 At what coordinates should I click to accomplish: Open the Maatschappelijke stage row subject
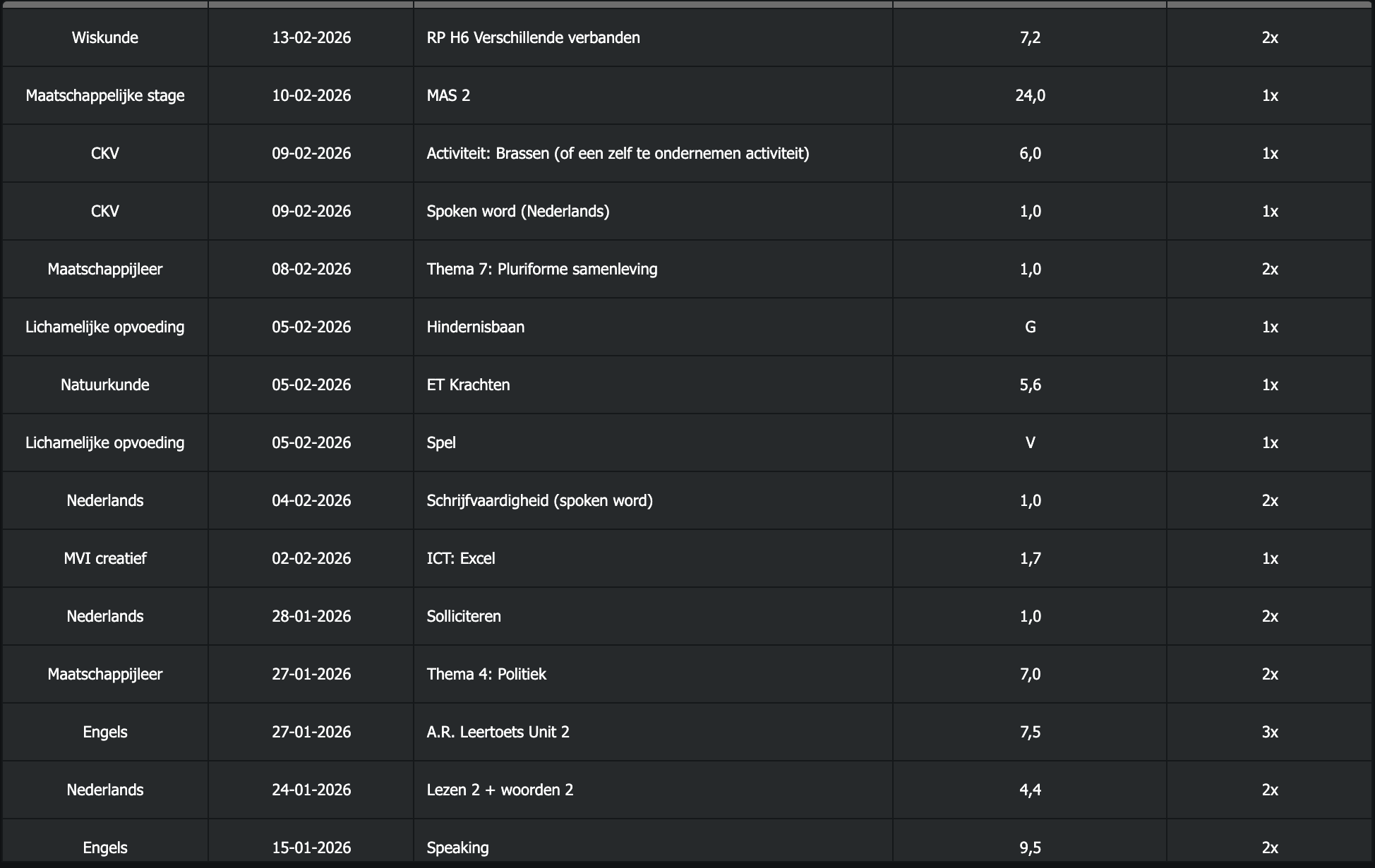(x=104, y=95)
